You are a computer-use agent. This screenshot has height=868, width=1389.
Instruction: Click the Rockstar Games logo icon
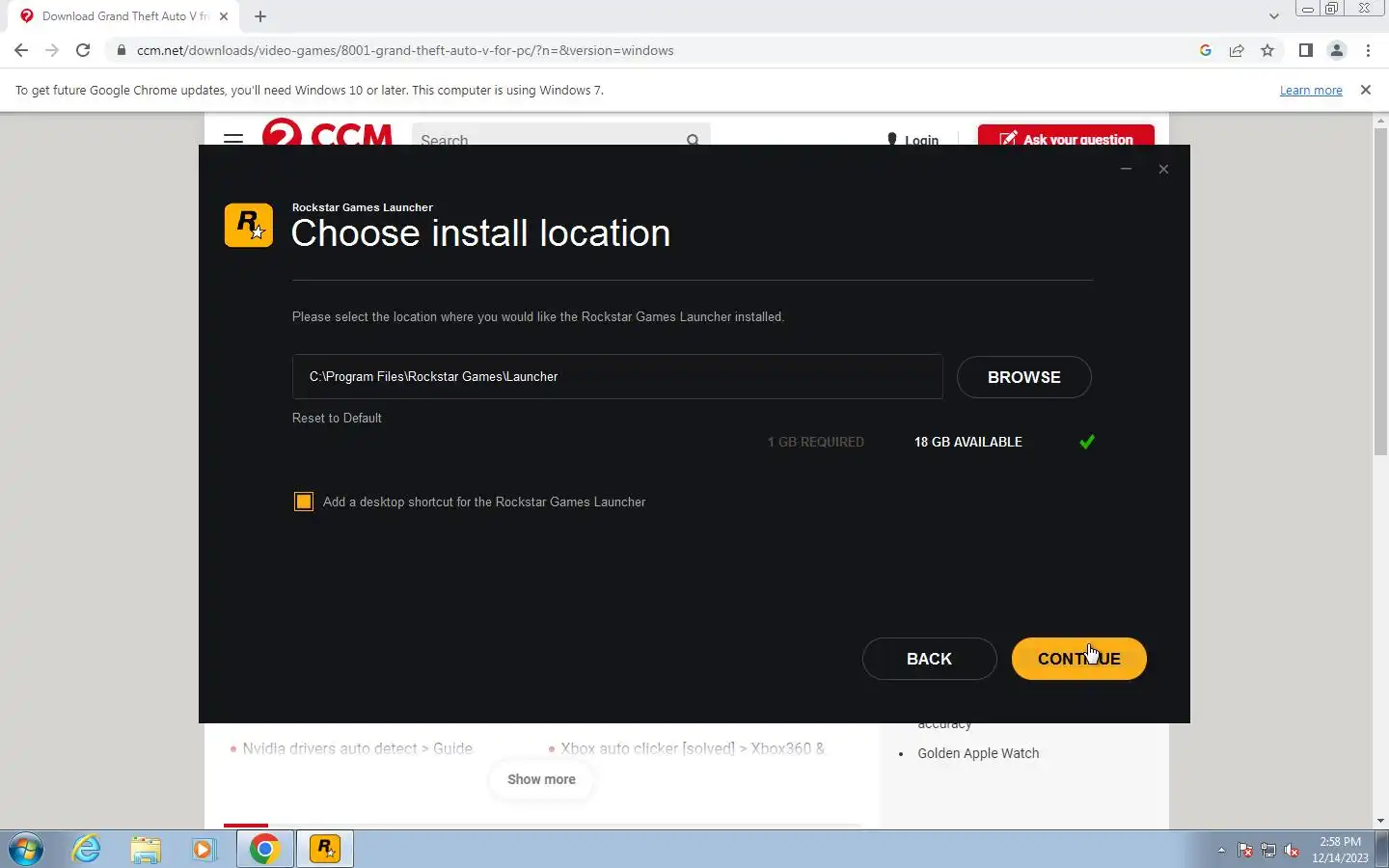(x=249, y=225)
